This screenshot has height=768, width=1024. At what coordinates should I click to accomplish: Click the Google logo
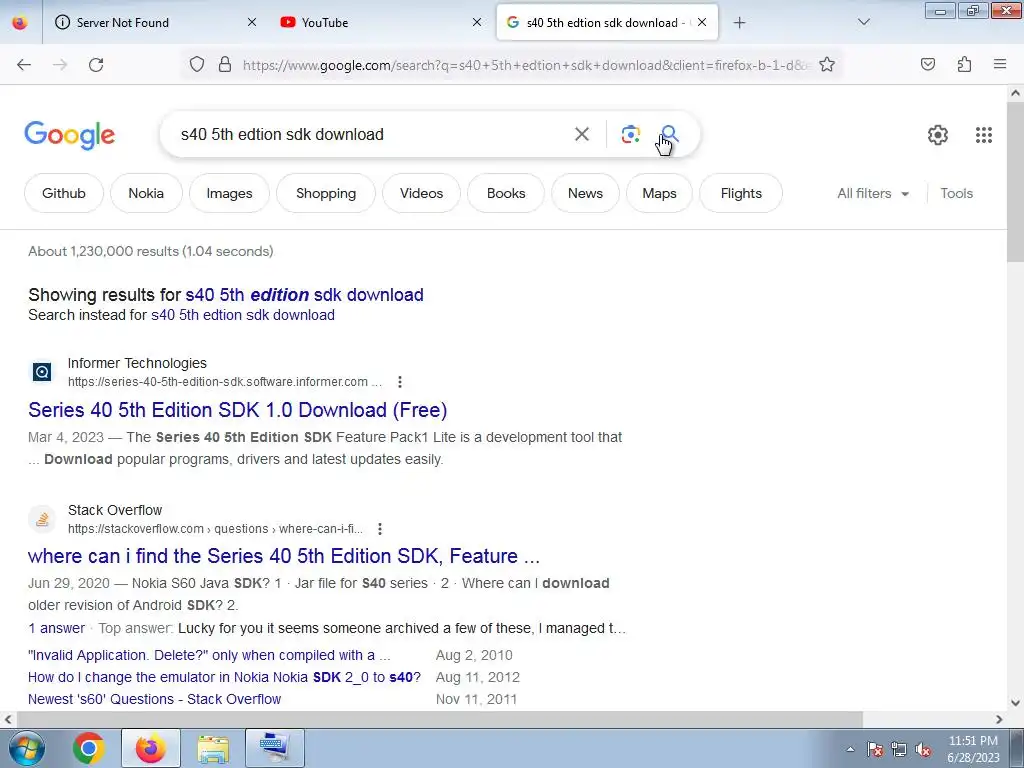[x=70, y=135]
